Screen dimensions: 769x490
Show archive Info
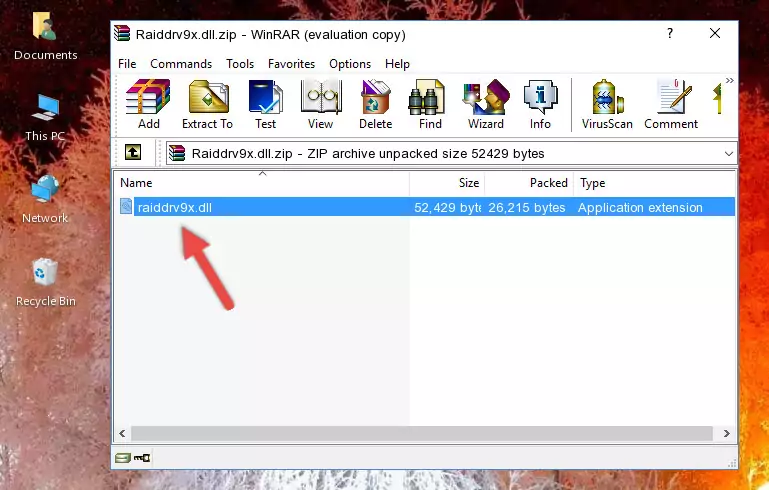pyautogui.click(x=540, y=104)
